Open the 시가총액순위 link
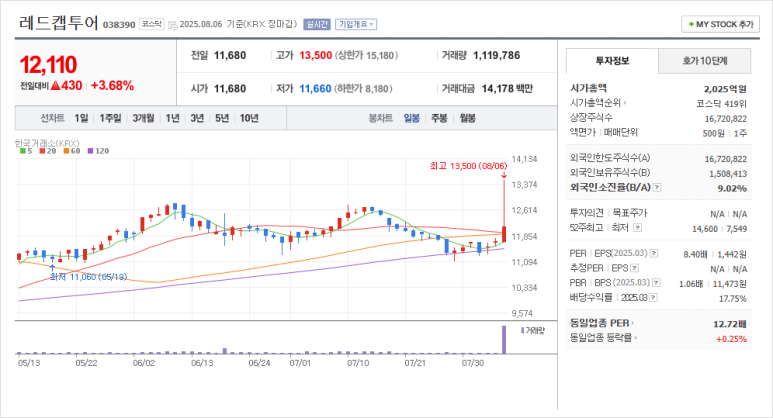This screenshot has width=773, height=418. coord(598,103)
